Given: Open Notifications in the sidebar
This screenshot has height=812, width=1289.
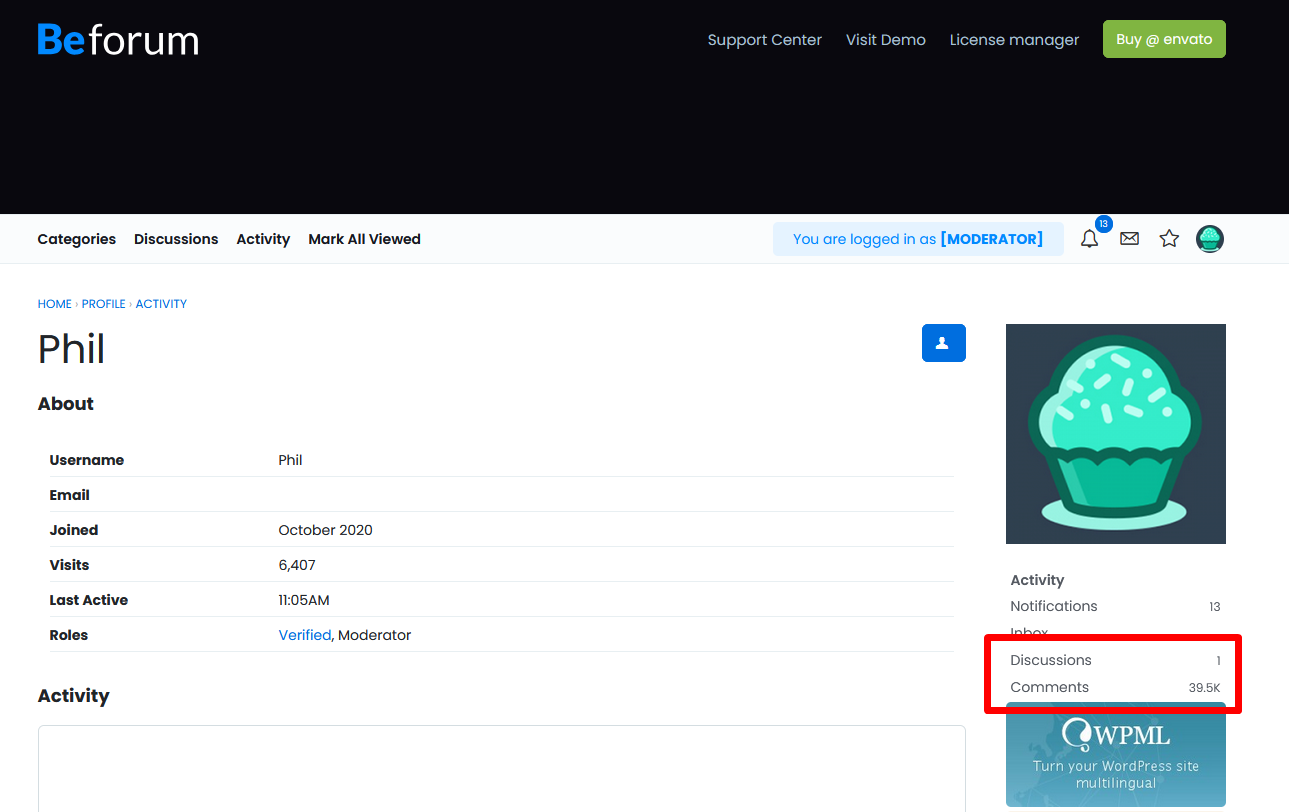Looking at the screenshot, I should point(1054,606).
